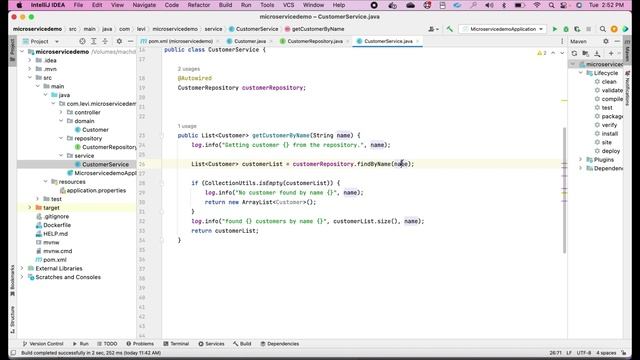640x360 pixels.
Task: Collapse all icon in Project panel
Action: click(x=105, y=41)
